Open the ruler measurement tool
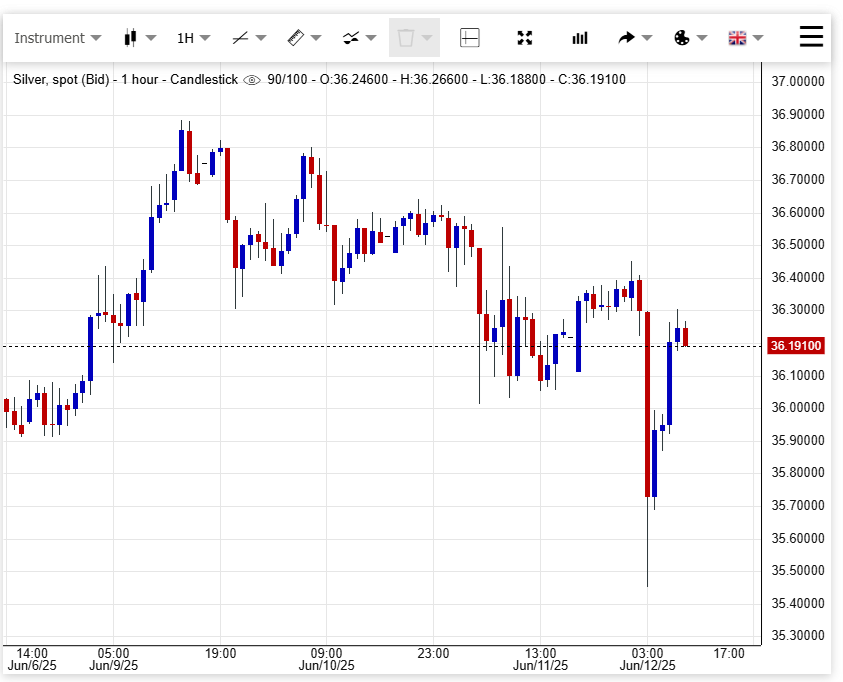The width and height of the screenshot is (843, 682). [x=295, y=38]
